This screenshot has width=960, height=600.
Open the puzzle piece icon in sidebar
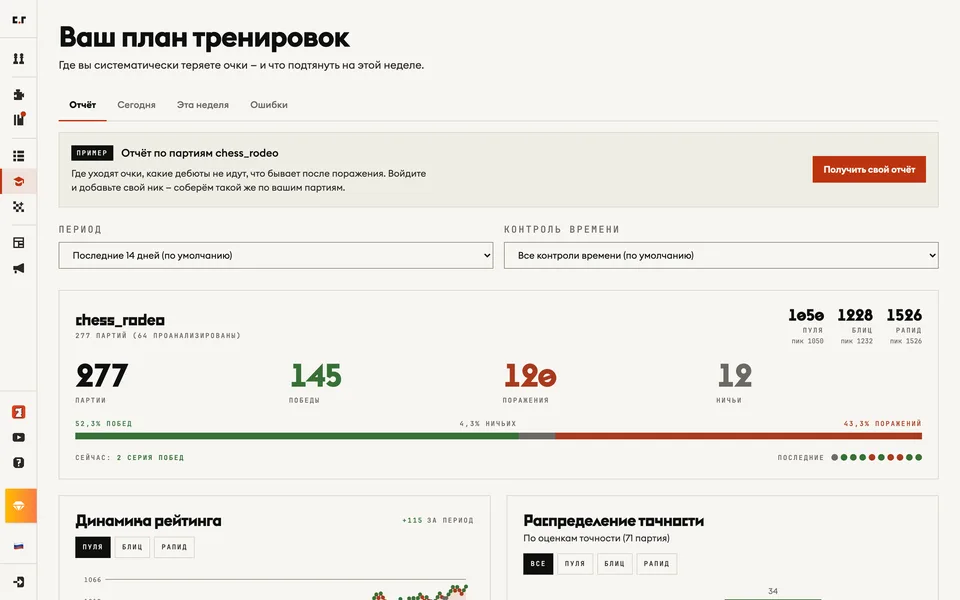coord(19,94)
